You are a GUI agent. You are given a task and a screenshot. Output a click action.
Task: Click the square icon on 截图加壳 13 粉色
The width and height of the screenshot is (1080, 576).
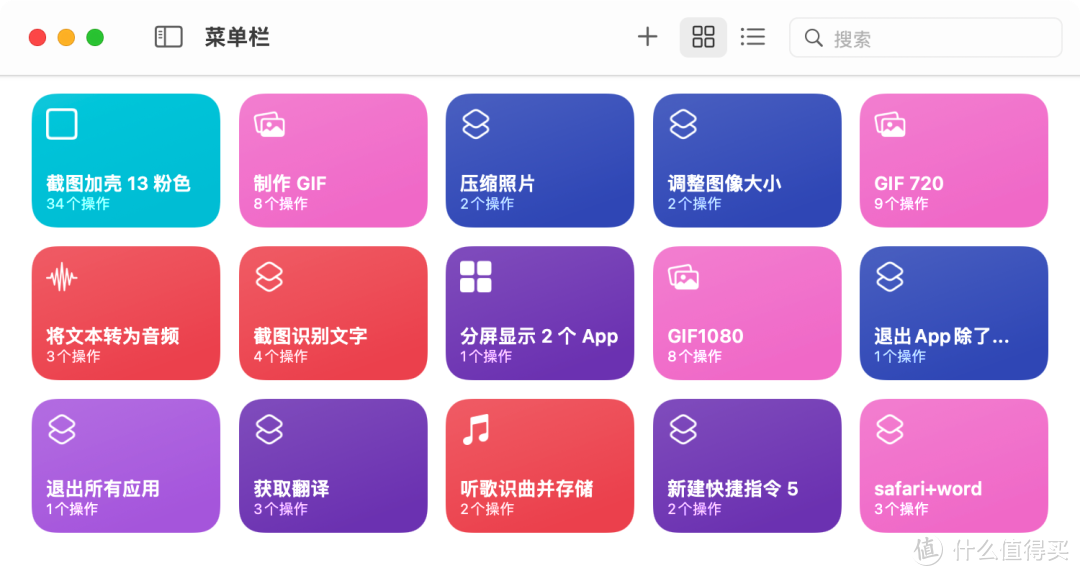(62, 125)
